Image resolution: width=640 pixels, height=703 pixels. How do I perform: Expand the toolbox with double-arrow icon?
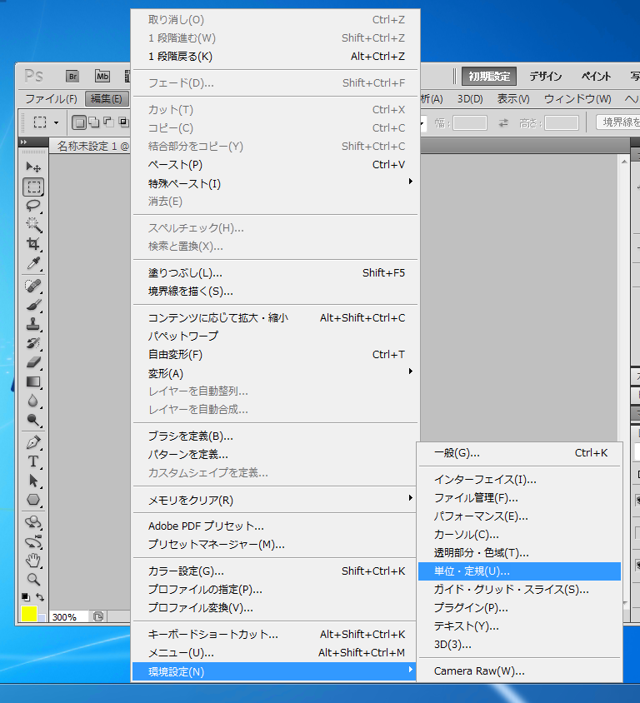23,142
